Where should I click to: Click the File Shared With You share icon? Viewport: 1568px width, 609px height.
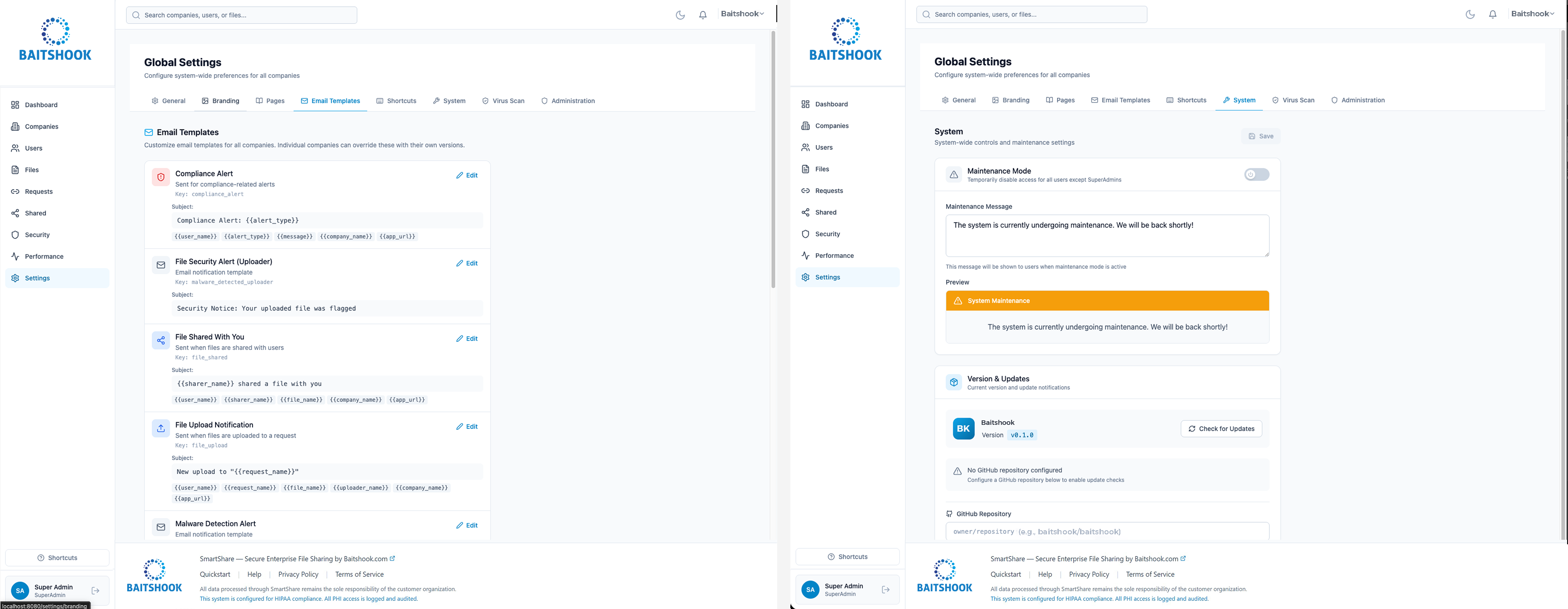coord(161,340)
